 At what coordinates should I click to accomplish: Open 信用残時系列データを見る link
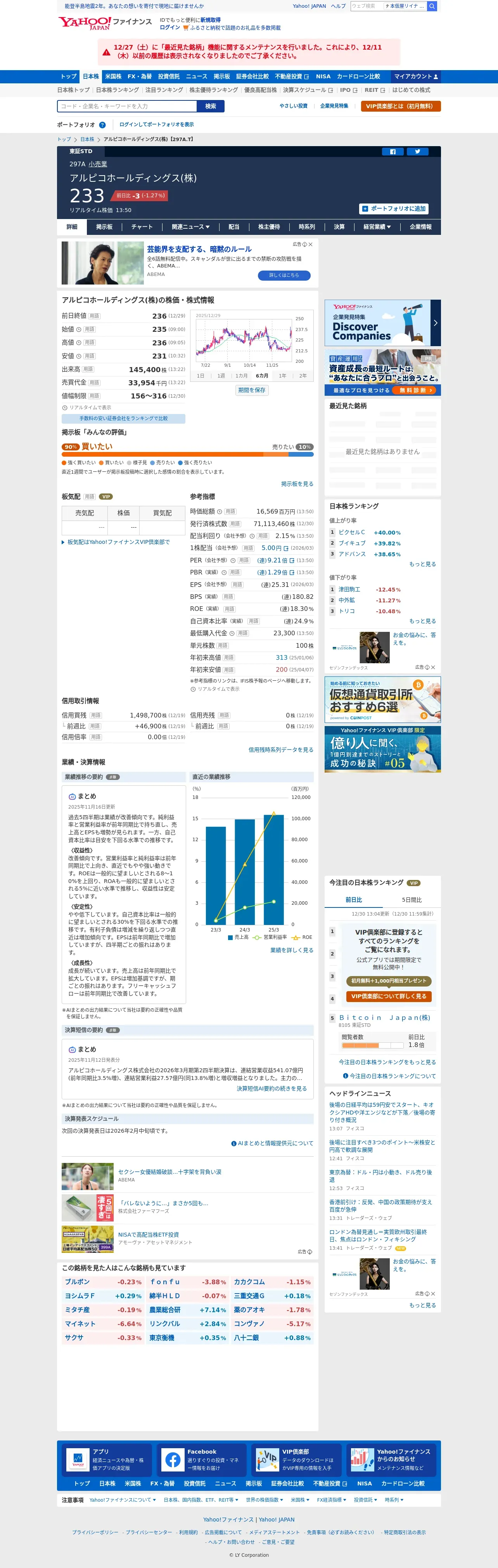(x=281, y=750)
